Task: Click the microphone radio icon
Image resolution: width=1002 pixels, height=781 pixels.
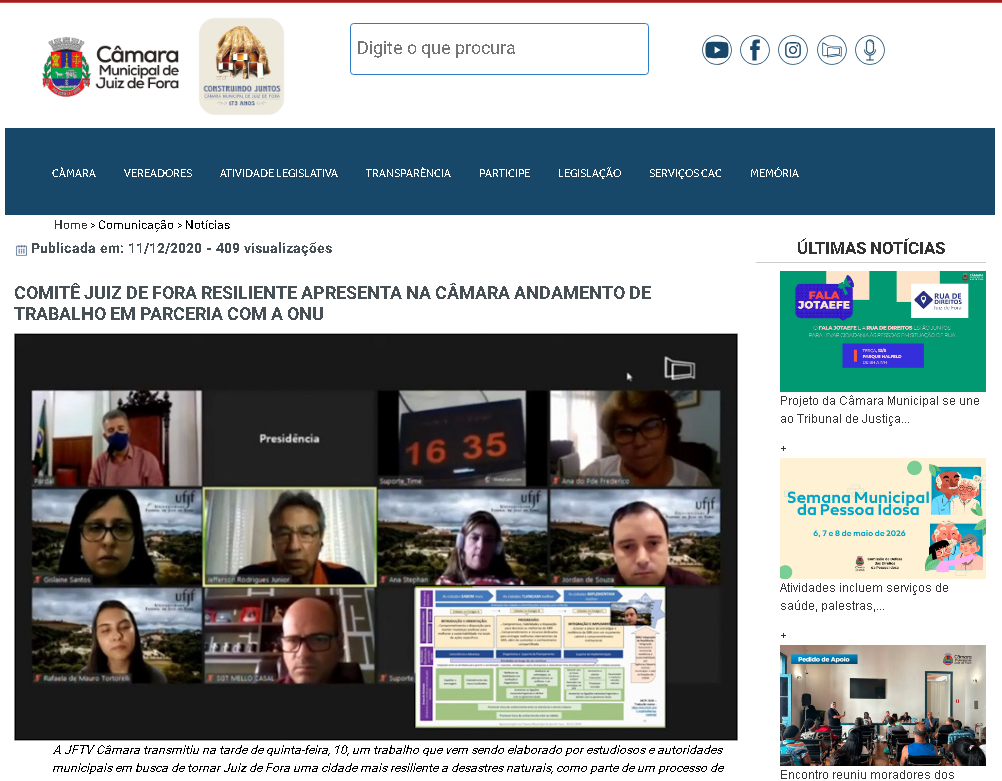Action: click(x=870, y=50)
